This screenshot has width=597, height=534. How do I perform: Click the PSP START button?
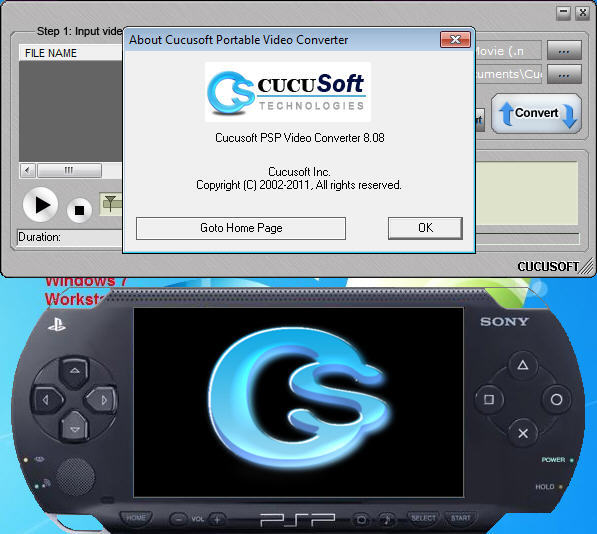point(460,518)
